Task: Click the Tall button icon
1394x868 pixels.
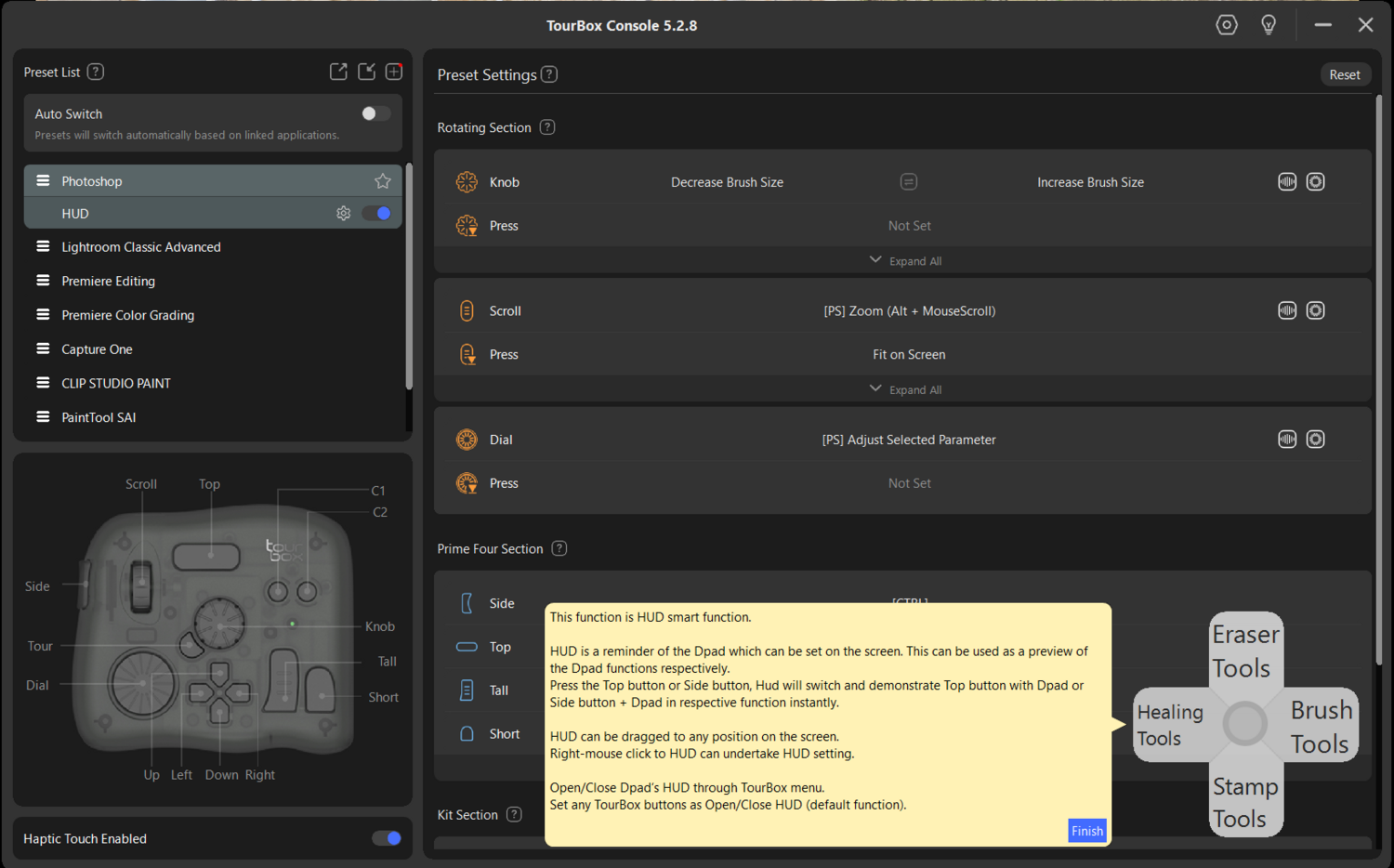Action: click(x=467, y=690)
